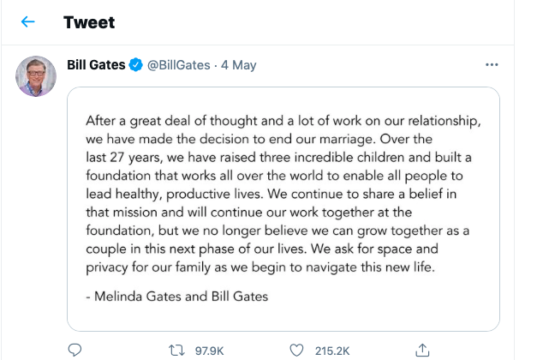Image resolution: width=537 pixels, height=360 pixels.
Task: Reply to Bill Gates' tweet
Action: [x=75, y=350]
